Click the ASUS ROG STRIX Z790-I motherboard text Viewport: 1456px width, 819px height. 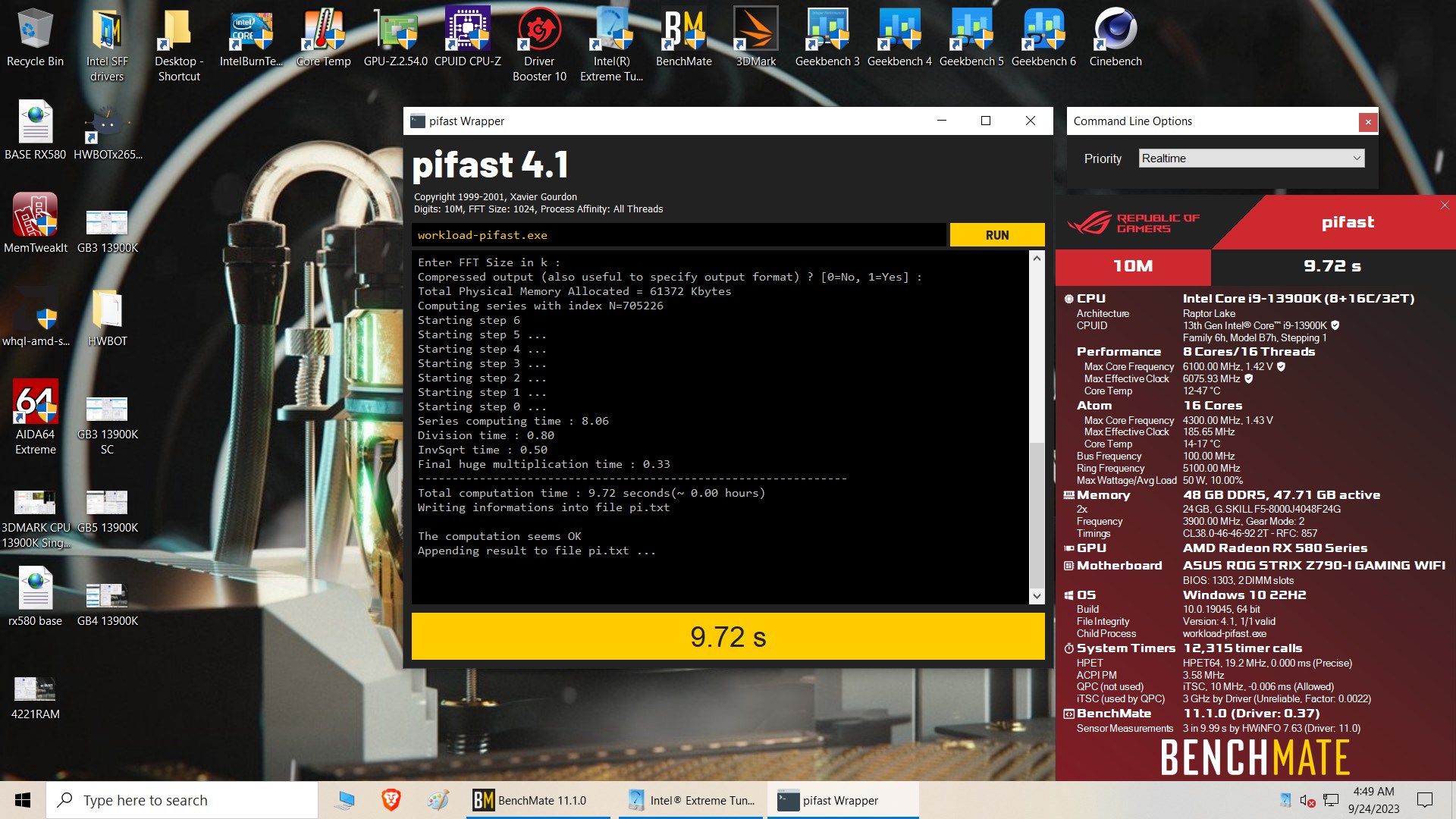[x=1313, y=566]
